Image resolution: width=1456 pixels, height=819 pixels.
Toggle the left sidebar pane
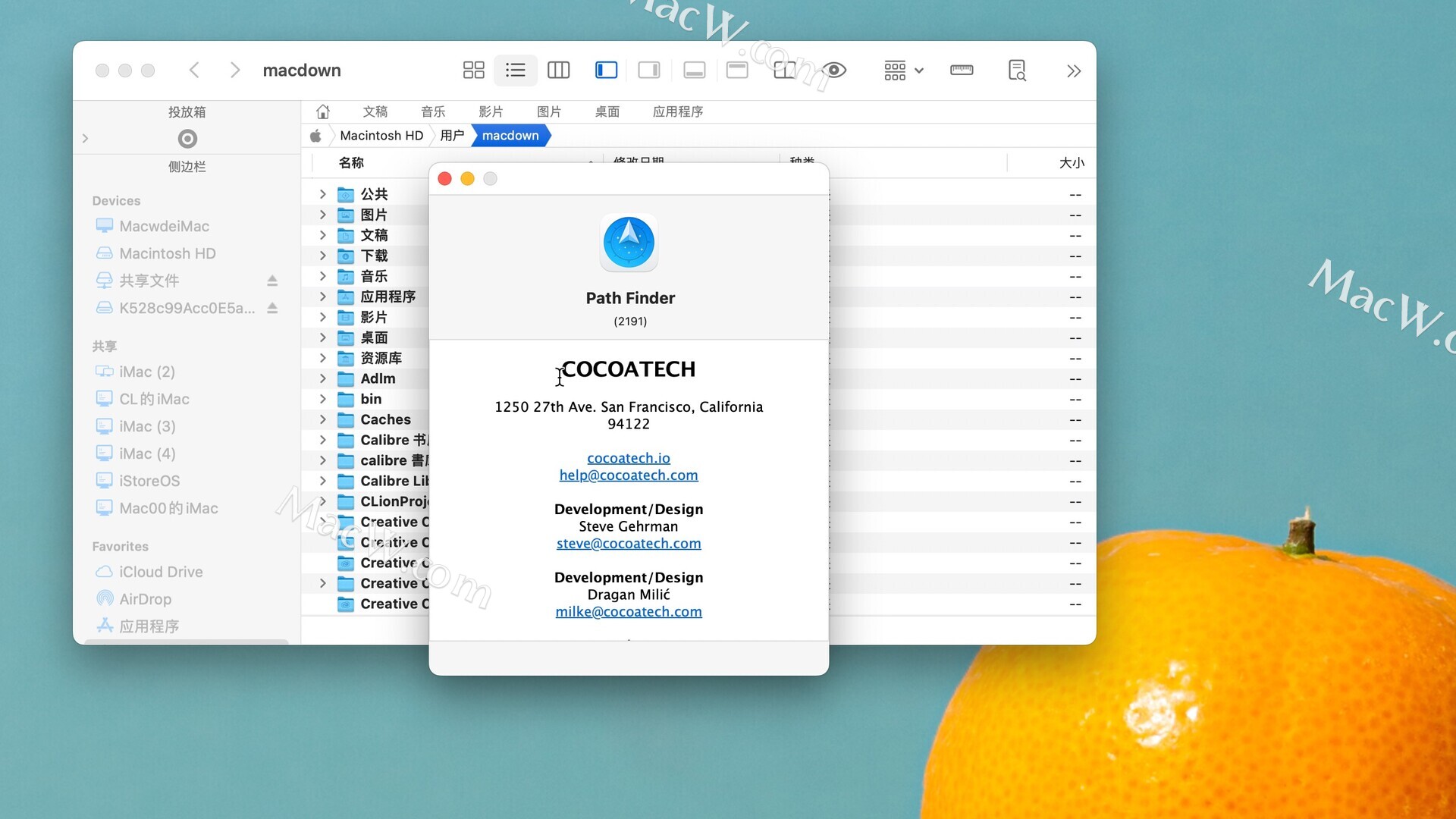(606, 71)
